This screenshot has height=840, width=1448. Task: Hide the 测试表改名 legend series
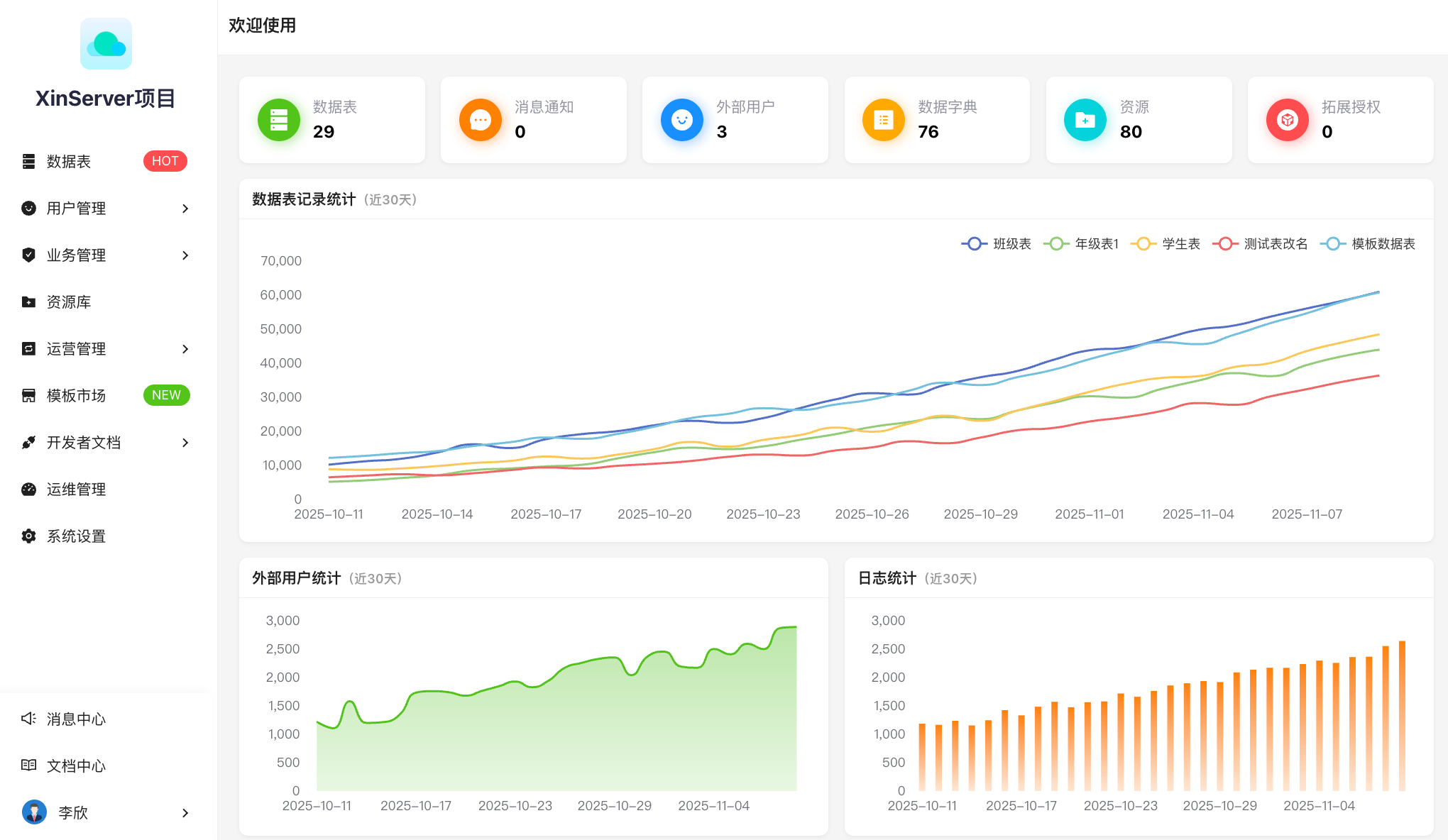click(1260, 244)
